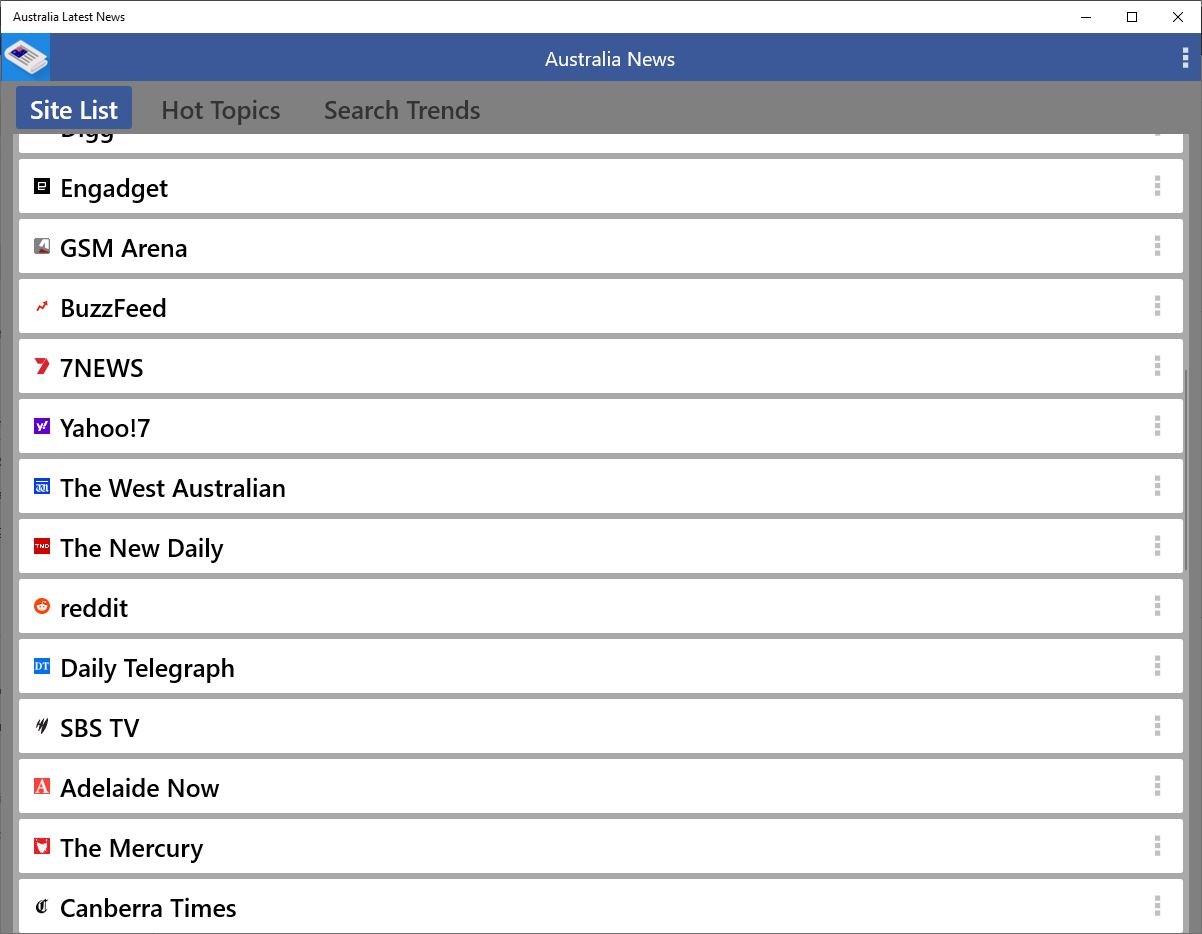Click The West Australian favicon
Screen dimensions: 1202x934
click(x=42, y=486)
